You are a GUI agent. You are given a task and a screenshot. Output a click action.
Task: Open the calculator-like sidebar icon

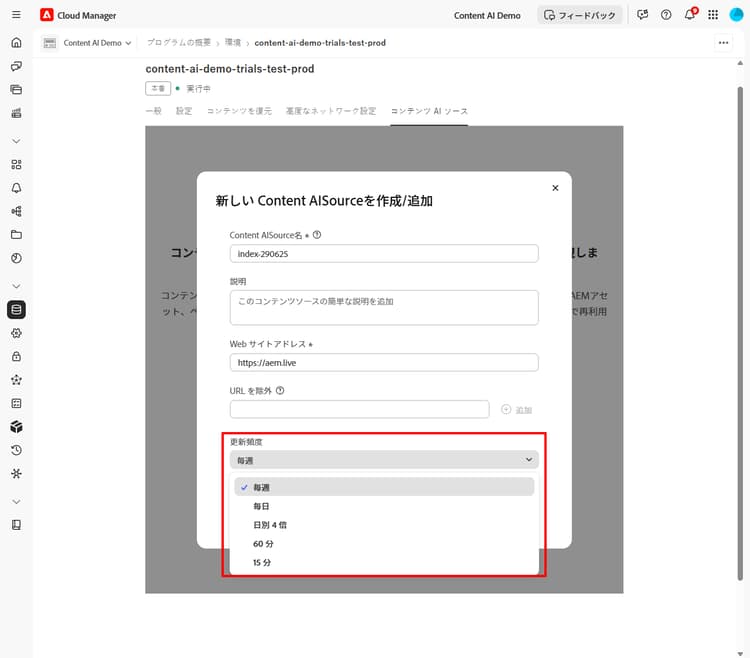coord(16,404)
